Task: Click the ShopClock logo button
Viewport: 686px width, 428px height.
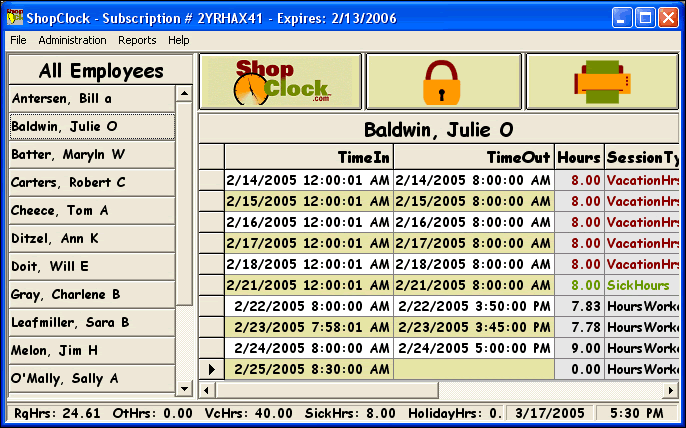Action: 280,82
